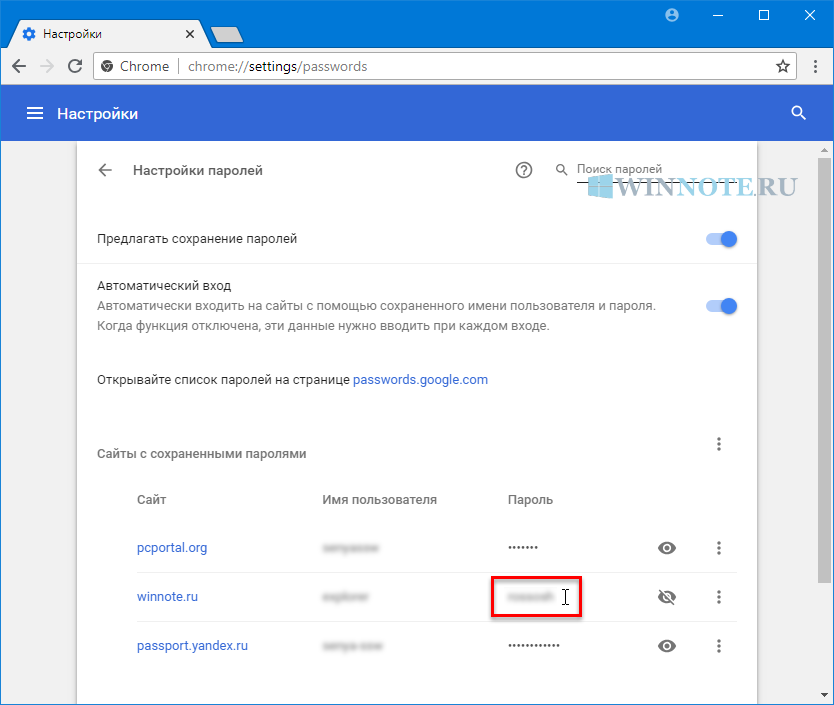
Task: Open a new tab
Action: [227, 35]
